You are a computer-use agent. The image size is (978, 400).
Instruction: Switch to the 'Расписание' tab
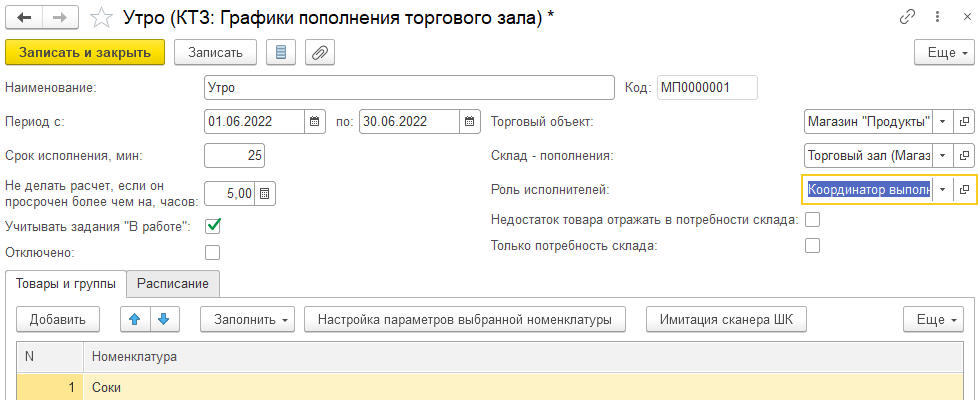point(173,284)
